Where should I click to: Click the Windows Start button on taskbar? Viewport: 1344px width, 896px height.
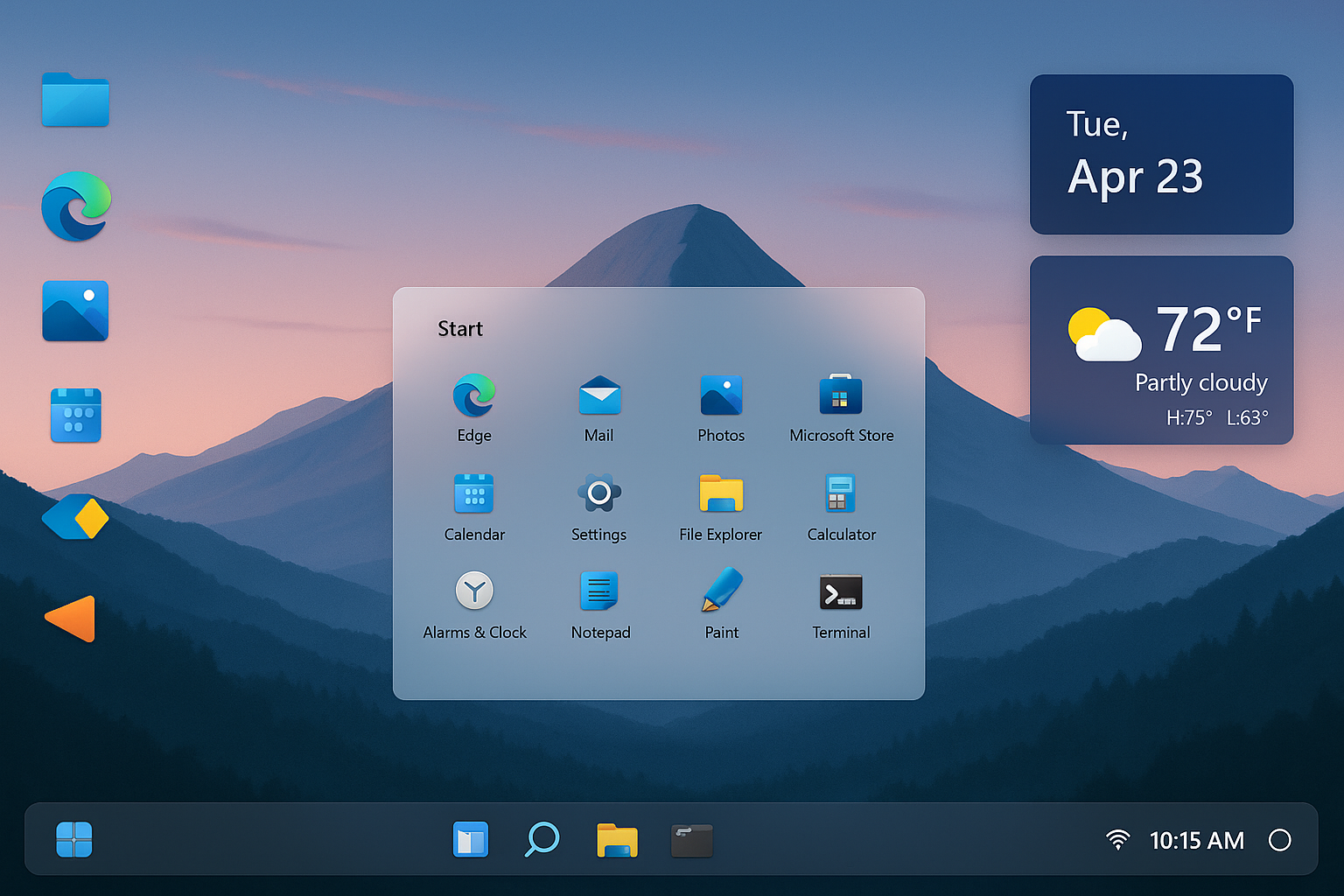click(74, 840)
